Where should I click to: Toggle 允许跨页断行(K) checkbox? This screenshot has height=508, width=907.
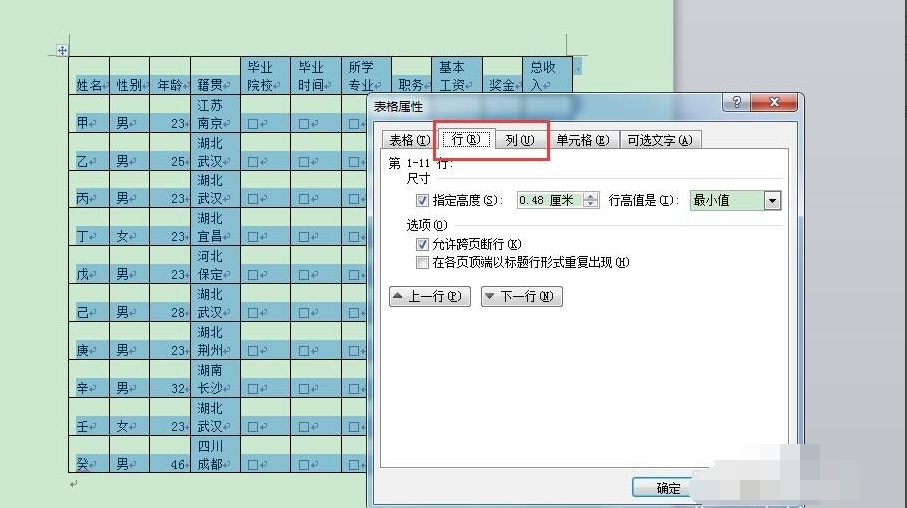422,244
